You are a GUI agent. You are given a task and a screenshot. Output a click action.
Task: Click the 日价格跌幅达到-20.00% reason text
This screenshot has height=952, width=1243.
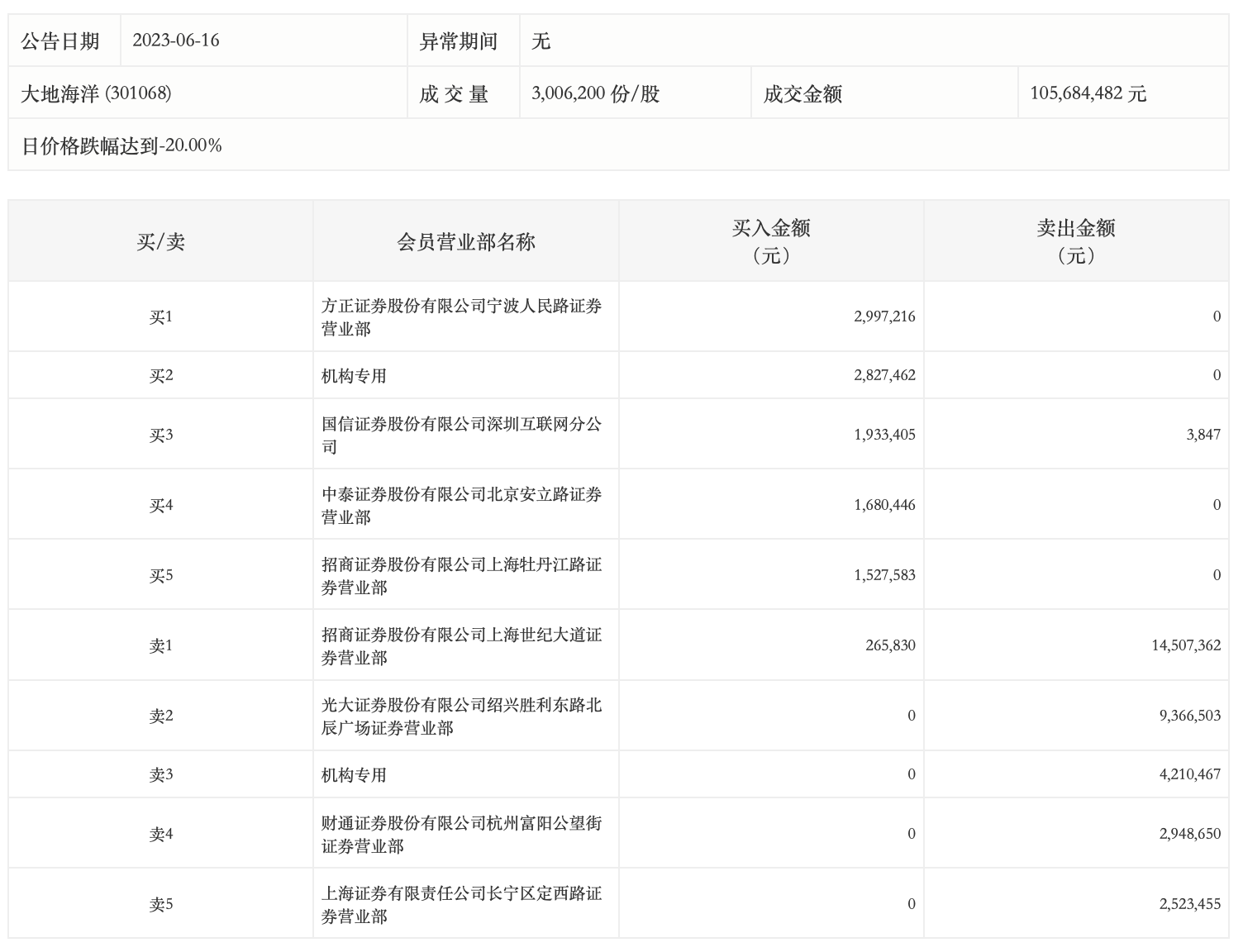(121, 146)
